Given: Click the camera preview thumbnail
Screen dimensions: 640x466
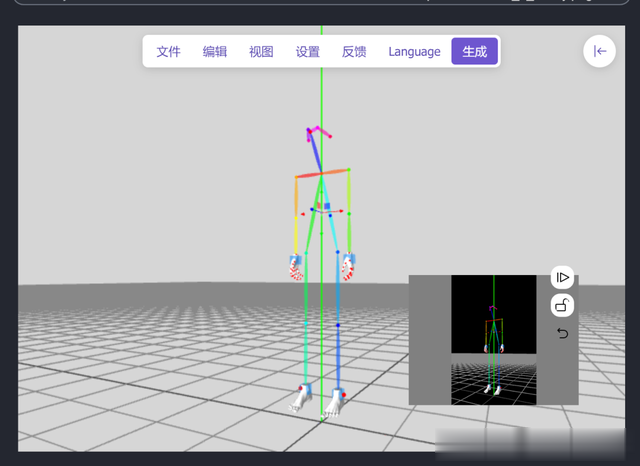Looking at the screenshot, I should coord(493,340).
